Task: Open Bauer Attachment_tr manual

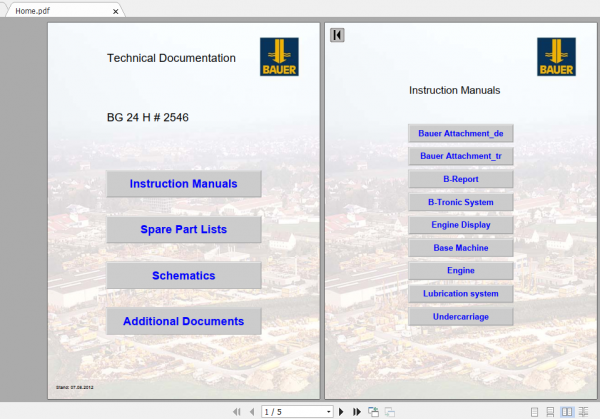Action: [x=461, y=156]
